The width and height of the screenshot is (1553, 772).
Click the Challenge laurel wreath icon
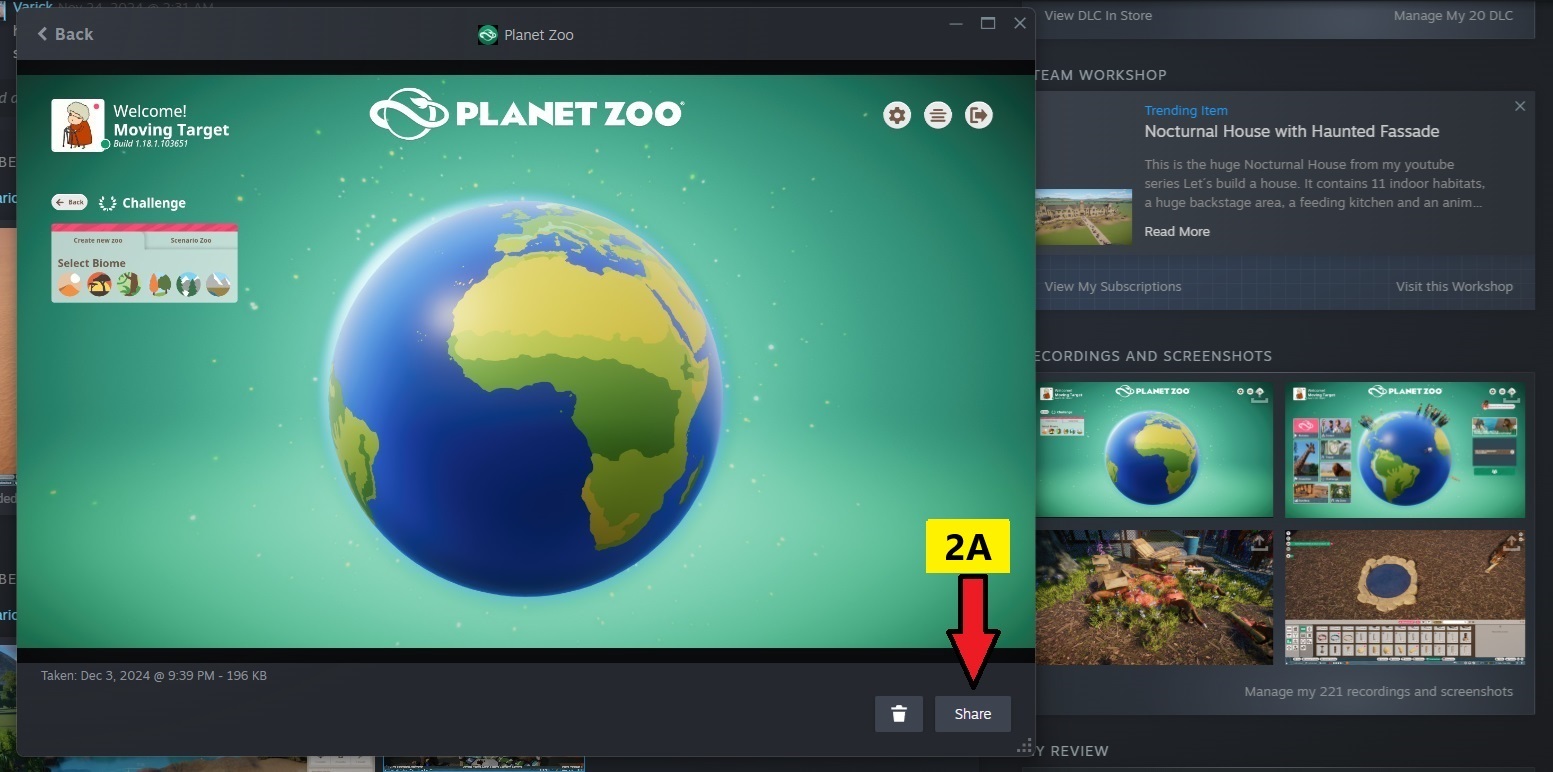[108, 203]
